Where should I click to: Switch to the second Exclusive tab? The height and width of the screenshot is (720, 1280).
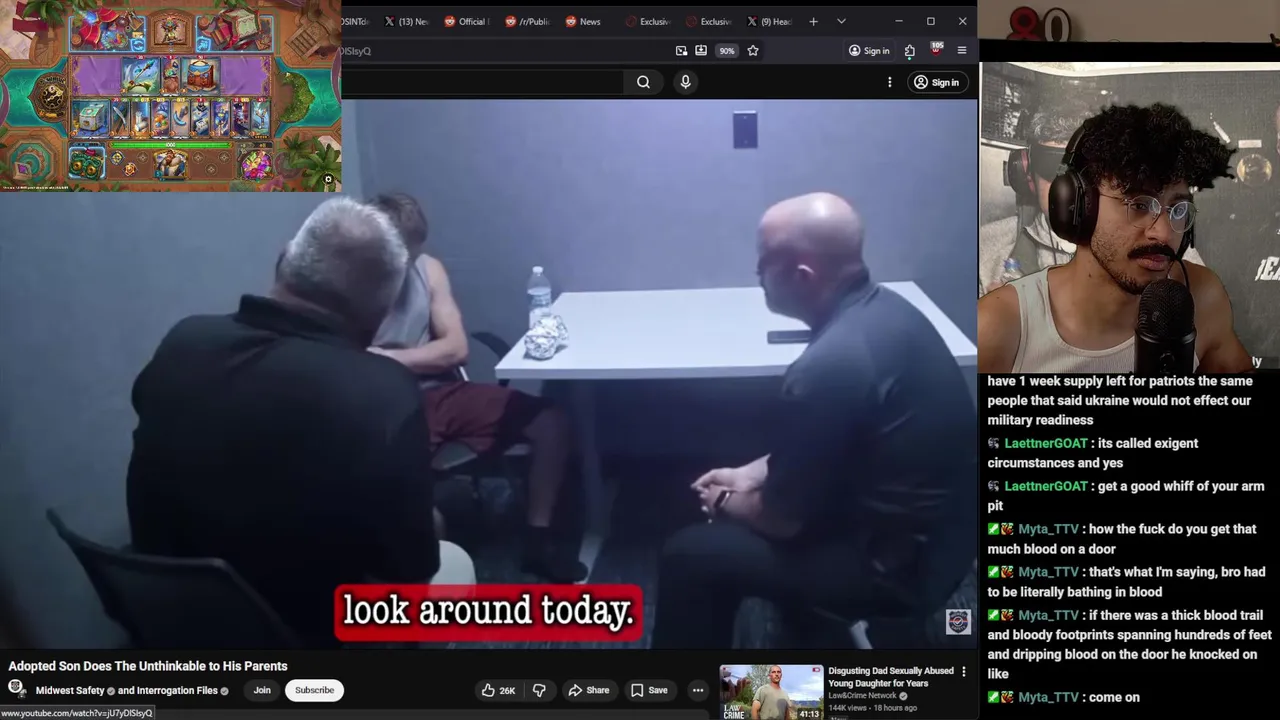(x=707, y=21)
